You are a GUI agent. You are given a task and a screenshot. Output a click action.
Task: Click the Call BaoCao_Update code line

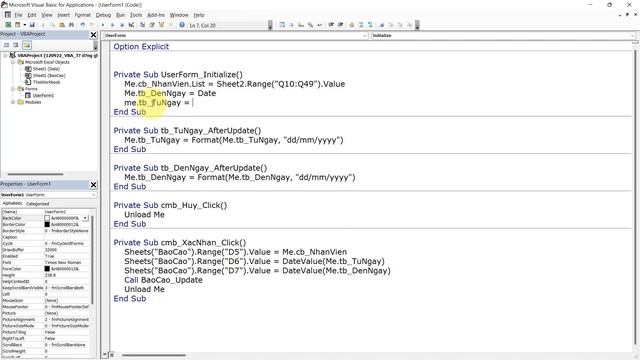click(163, 280)
